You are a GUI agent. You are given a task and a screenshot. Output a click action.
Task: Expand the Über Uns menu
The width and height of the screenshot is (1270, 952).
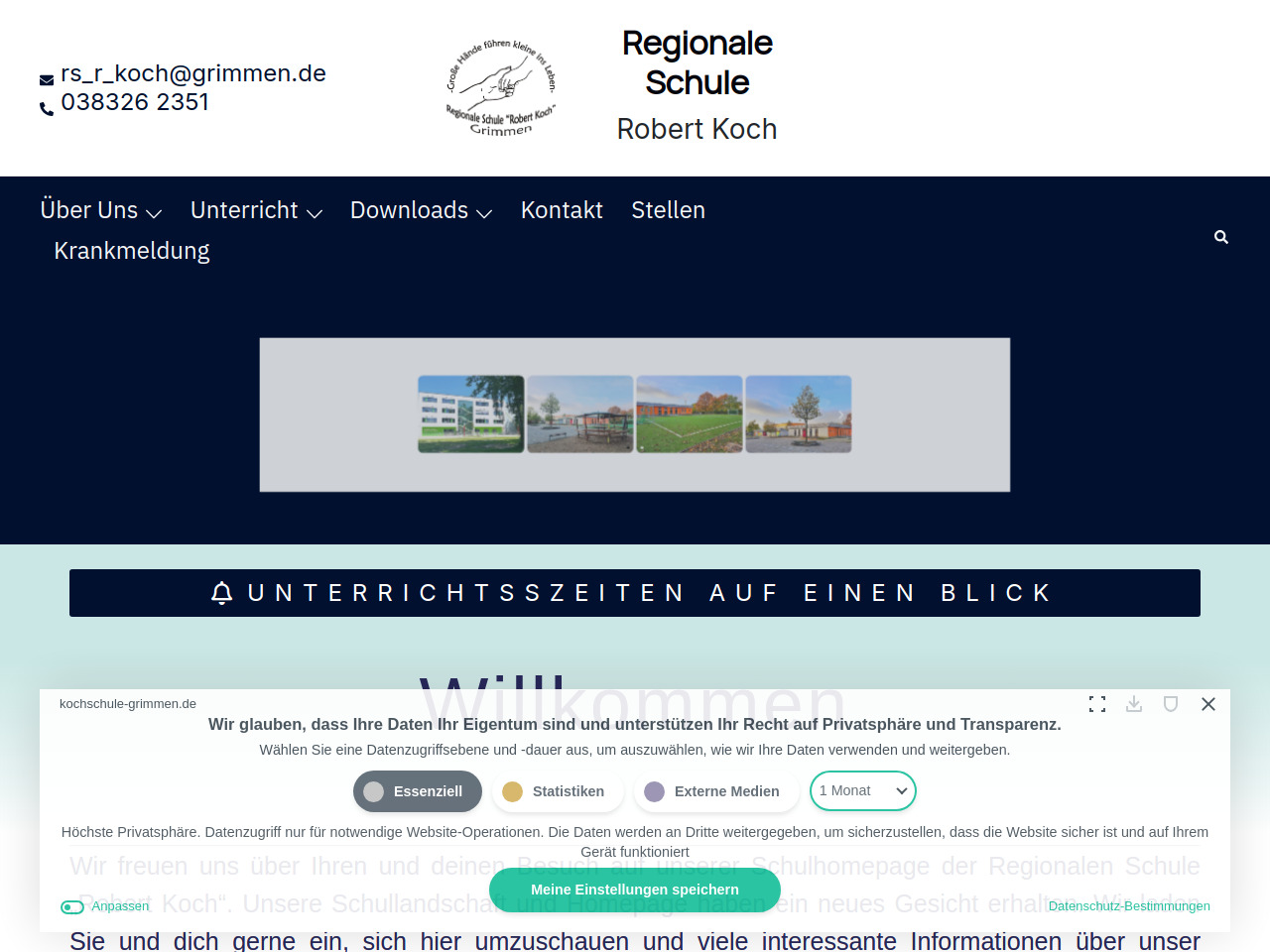100,210
